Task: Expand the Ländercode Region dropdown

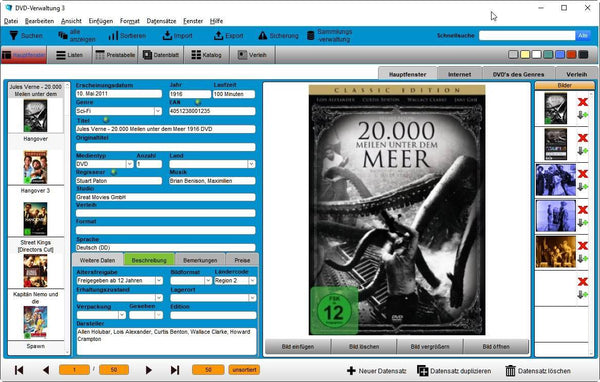Action: pyautogui.click(x=252, y=281)
